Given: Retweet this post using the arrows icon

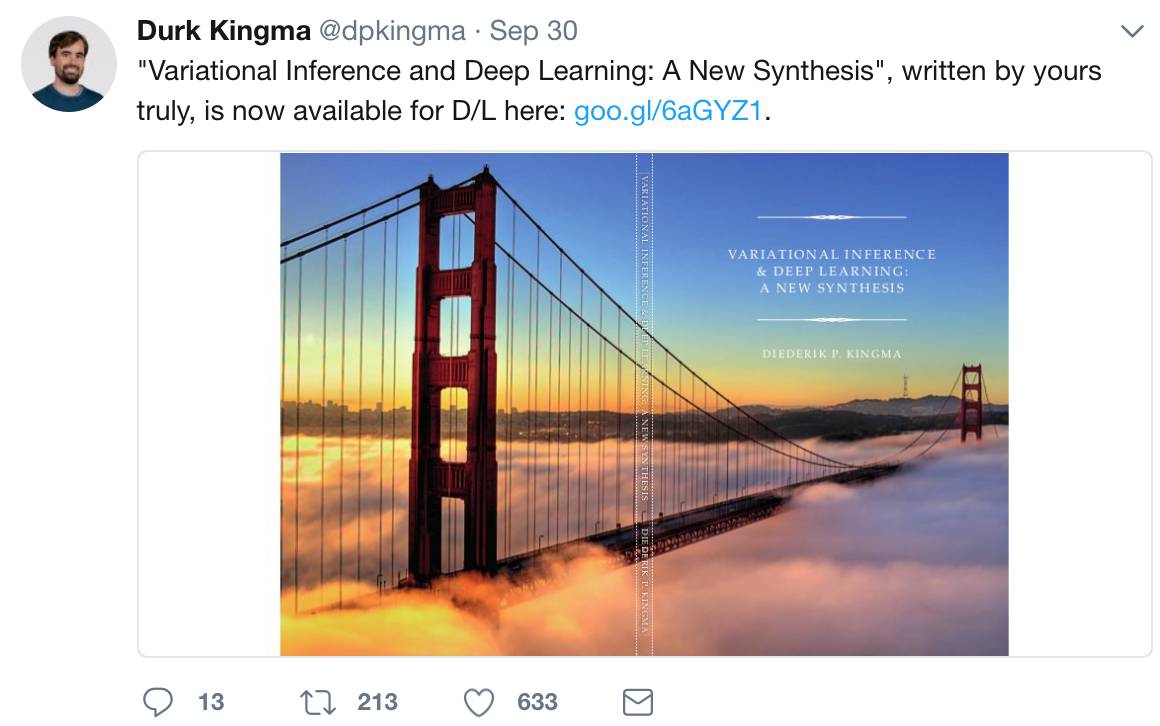Looking at the screenshot, I should point(317,702).
